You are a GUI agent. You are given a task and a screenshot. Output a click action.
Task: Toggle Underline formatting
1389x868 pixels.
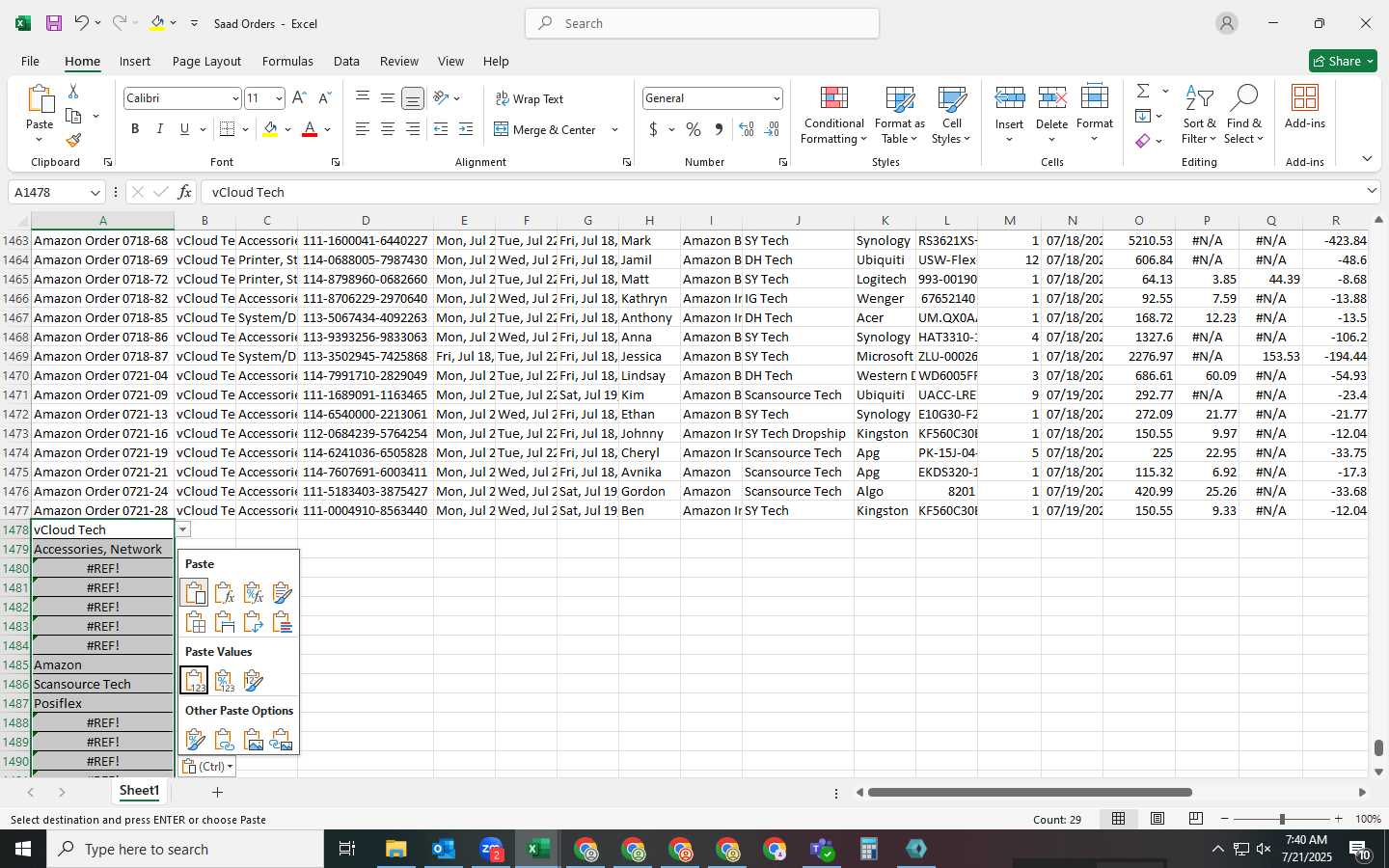[x=184, y=129]
